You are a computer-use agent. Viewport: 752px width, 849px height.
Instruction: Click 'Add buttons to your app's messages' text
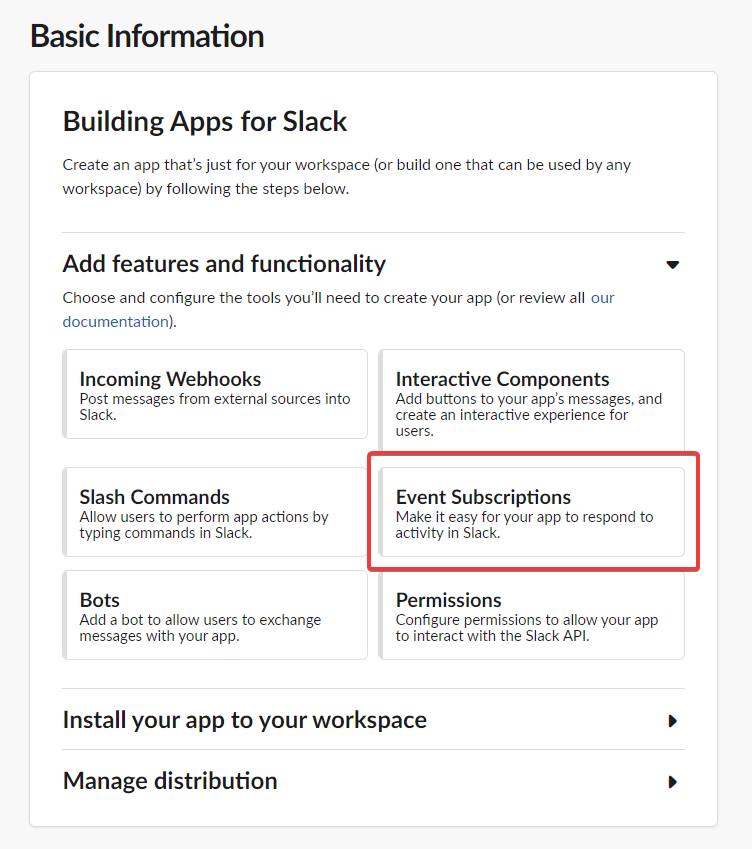click(x=528, y=399)
